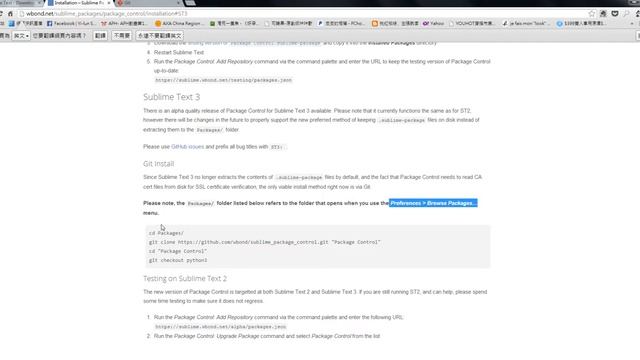Click the git clone command line
Image resolution: width=640 pixels, height=360 pixels.
coord(264,242)
